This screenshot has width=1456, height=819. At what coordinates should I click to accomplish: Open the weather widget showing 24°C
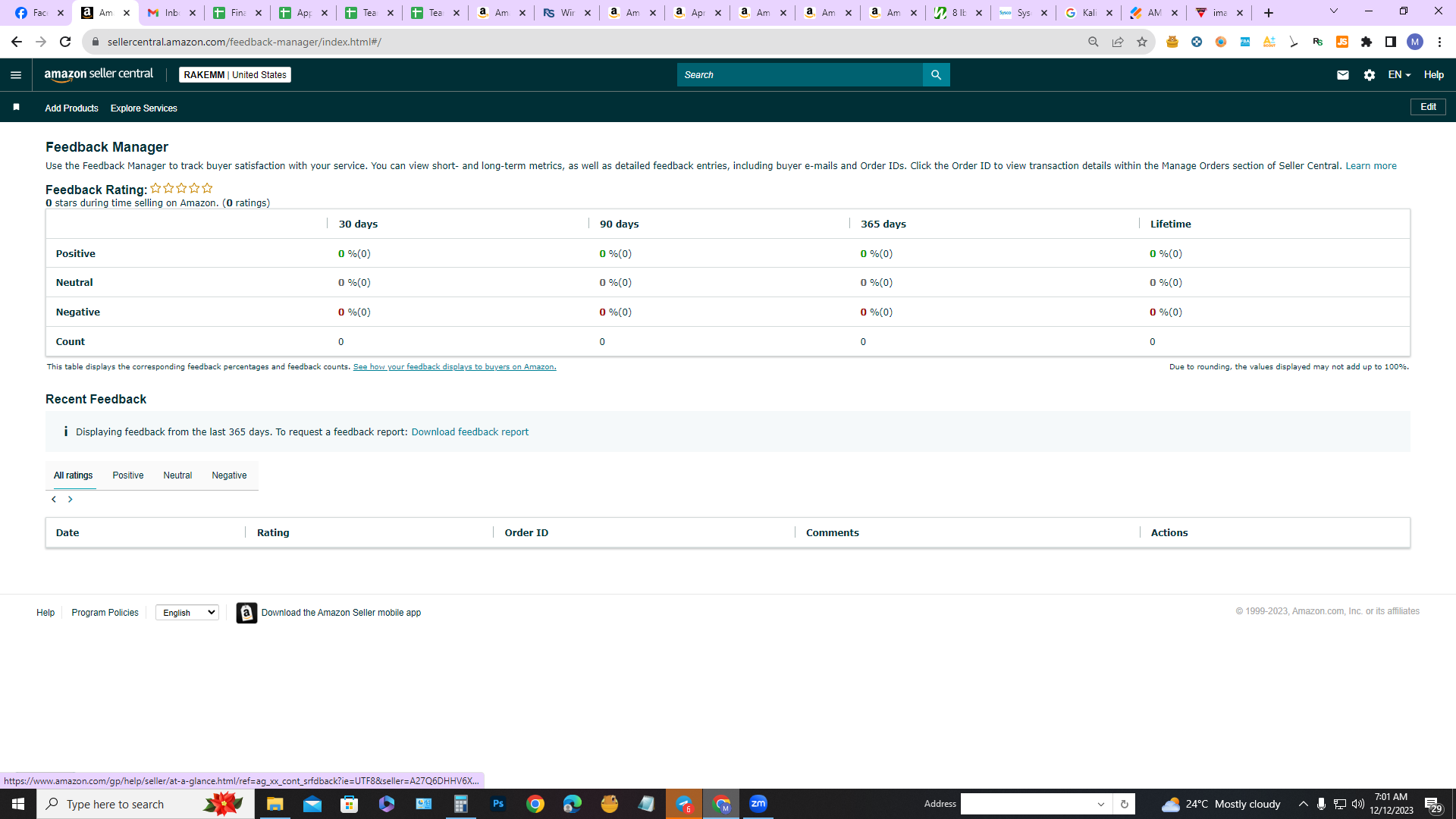(x=1221, y=804)
